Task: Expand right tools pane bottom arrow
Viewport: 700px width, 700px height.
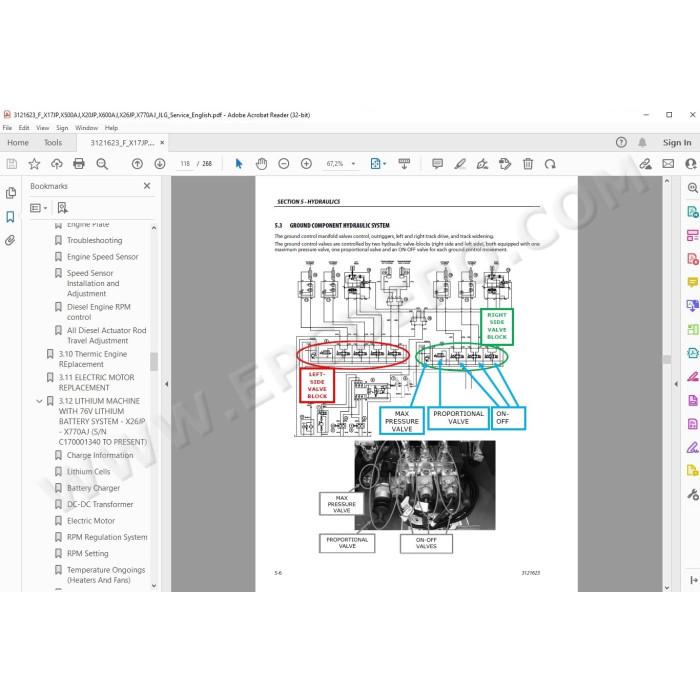Action: tap(693, 580)
